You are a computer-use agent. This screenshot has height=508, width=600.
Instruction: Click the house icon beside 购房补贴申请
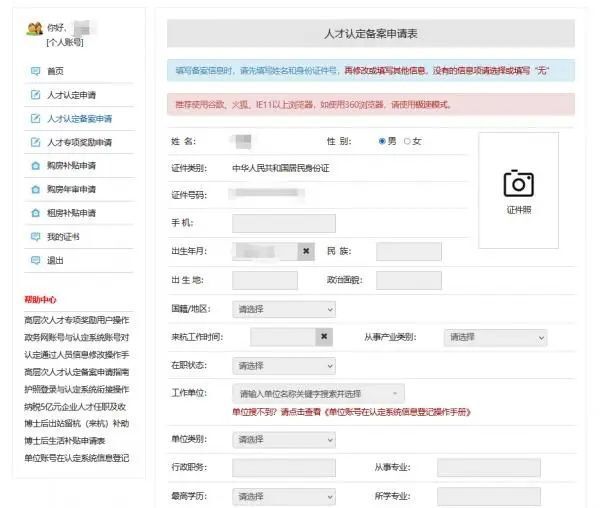(35, 166)
